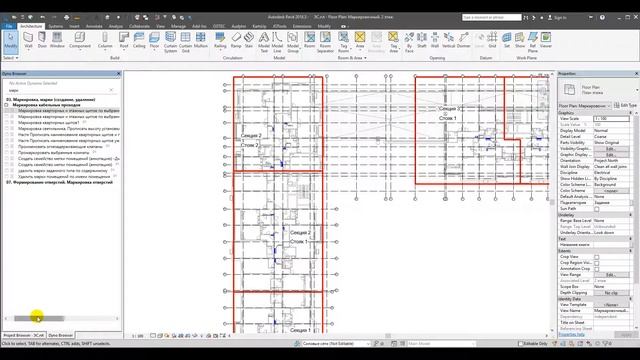Image resolution: width=640 pixels, height=360 pixels.
Task: Open the Manage ribbon tab
Action: pos(178,26)
